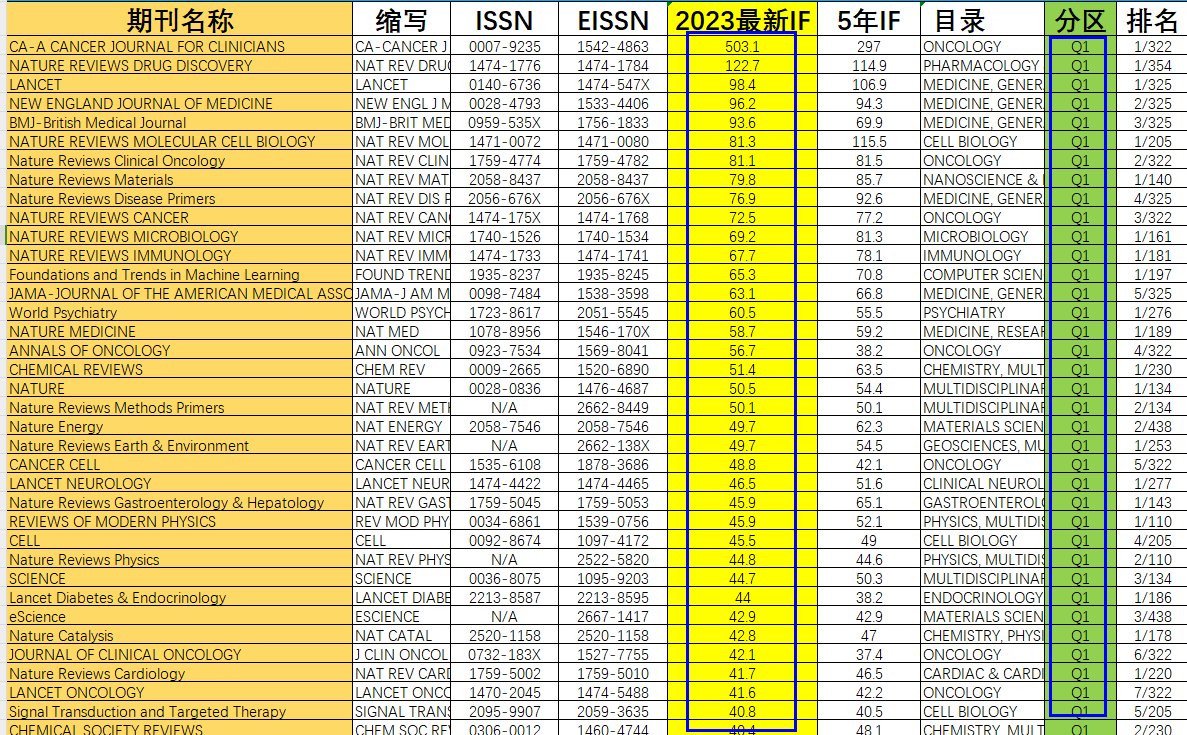1187x735 pixels.
Task: Select the World Psychiatry cell
Action: (x=179, y=313)
